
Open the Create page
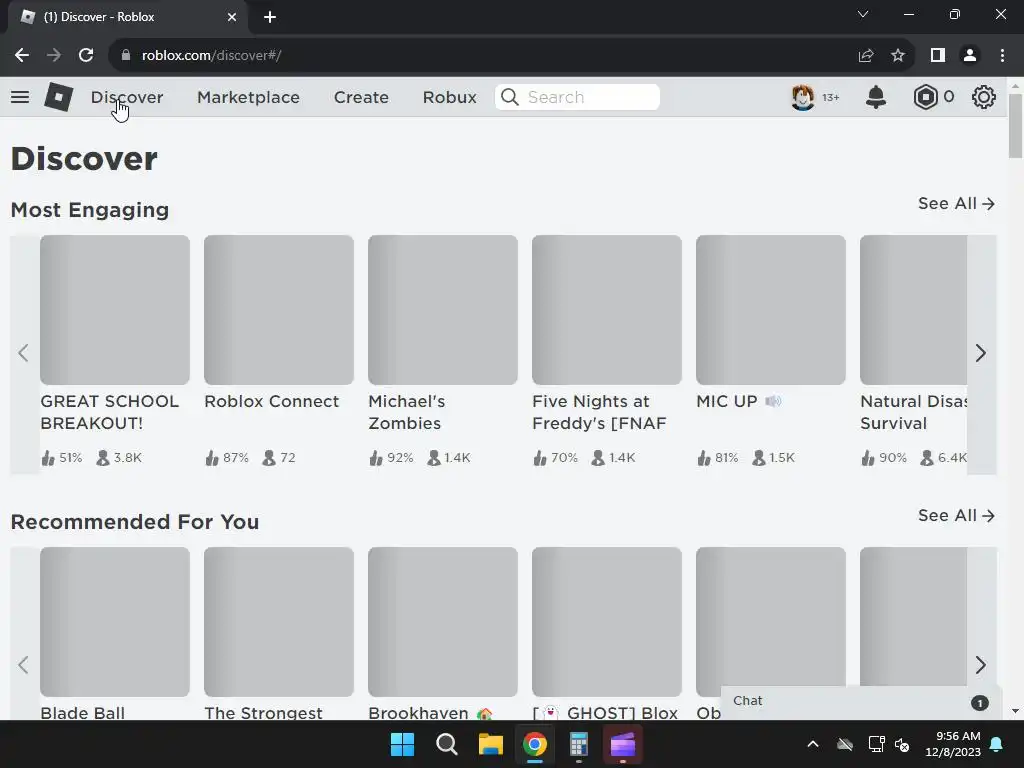coord(361,97)
